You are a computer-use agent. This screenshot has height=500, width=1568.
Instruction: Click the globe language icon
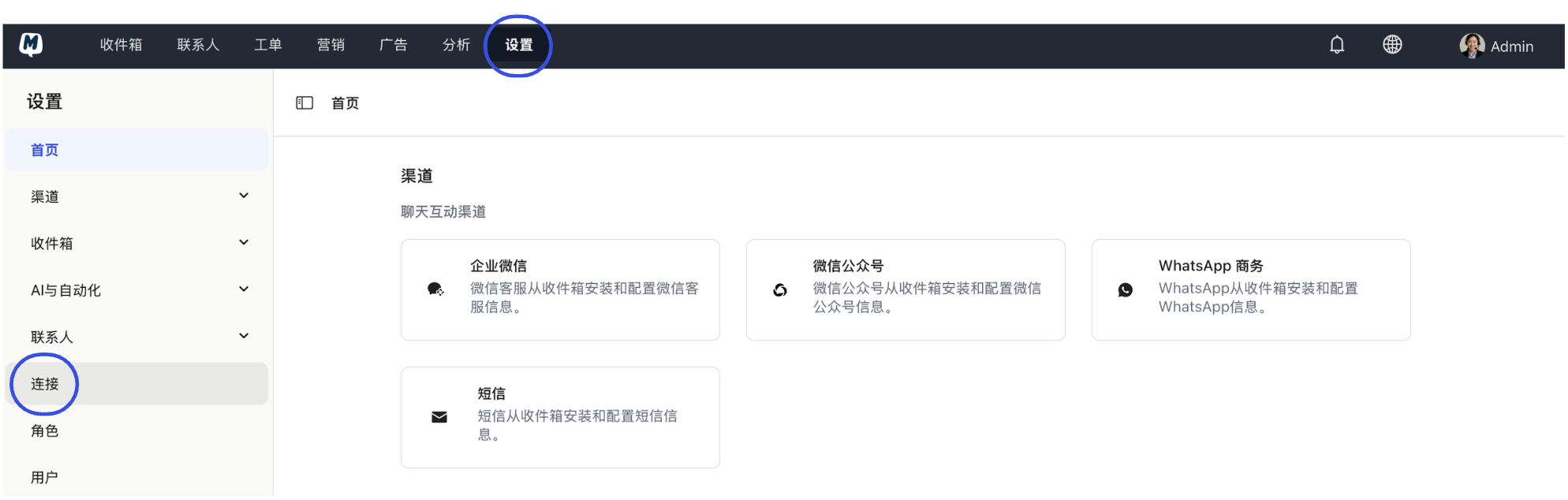tap(1393, 45)
